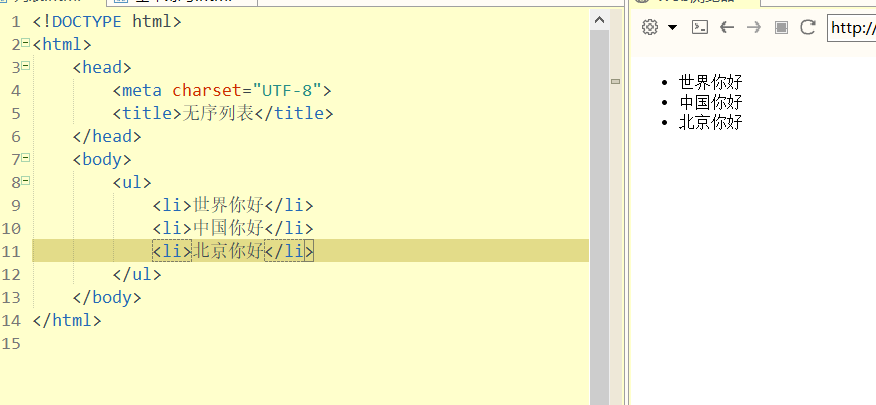Screen dimensions: 876x405
Task: Click the editor vertical scrollbar track
Action: pos(599,218)
